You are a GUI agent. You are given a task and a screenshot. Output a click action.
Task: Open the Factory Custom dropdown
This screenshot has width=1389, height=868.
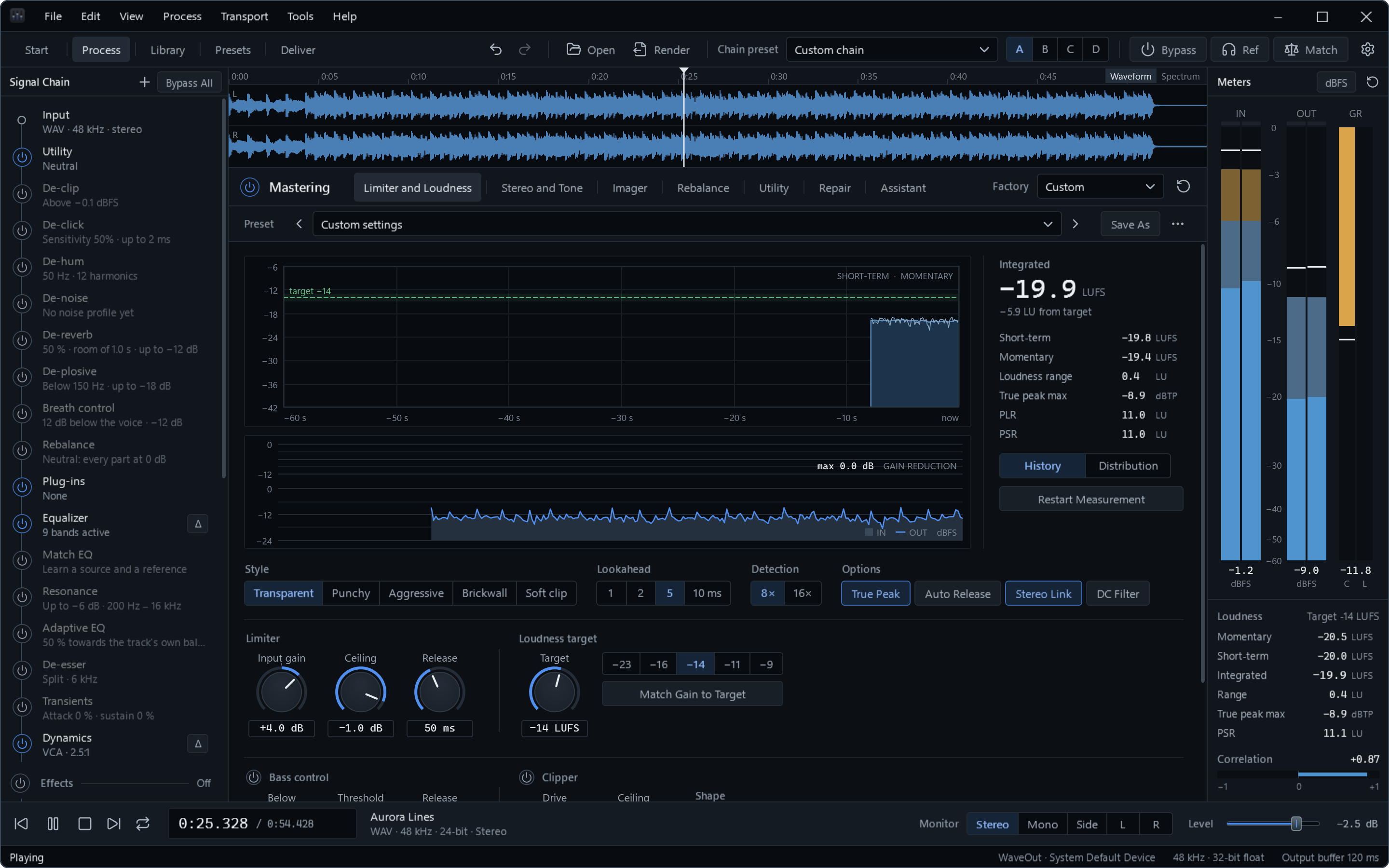click(1100, 187)
